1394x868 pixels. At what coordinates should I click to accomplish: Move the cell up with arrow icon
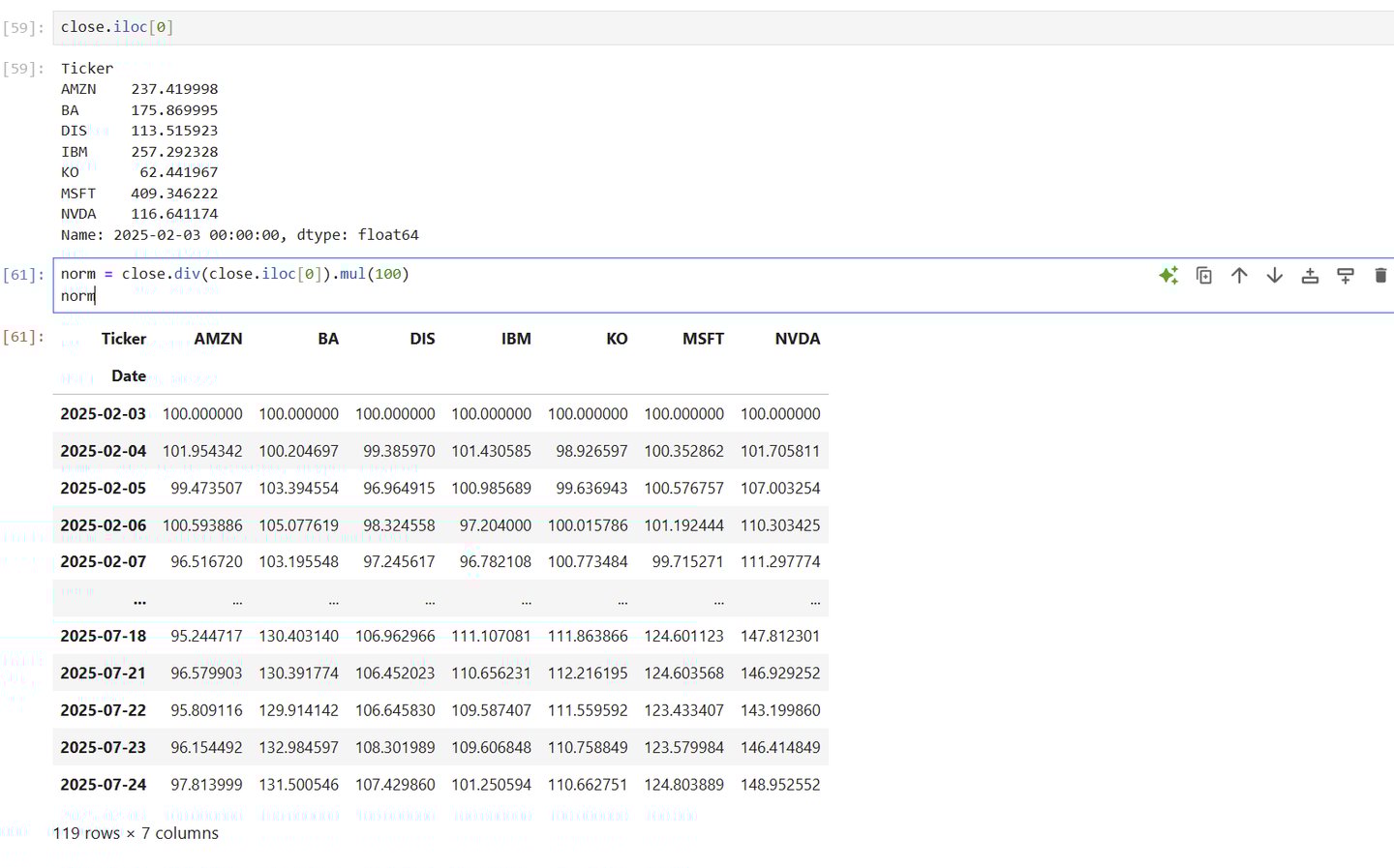click(1239, 276)
